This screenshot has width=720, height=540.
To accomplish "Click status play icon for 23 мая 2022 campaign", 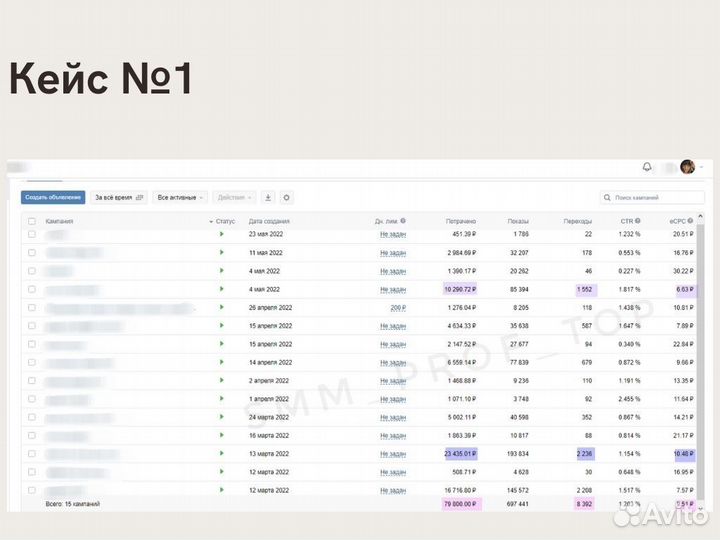I will (221, 234).
